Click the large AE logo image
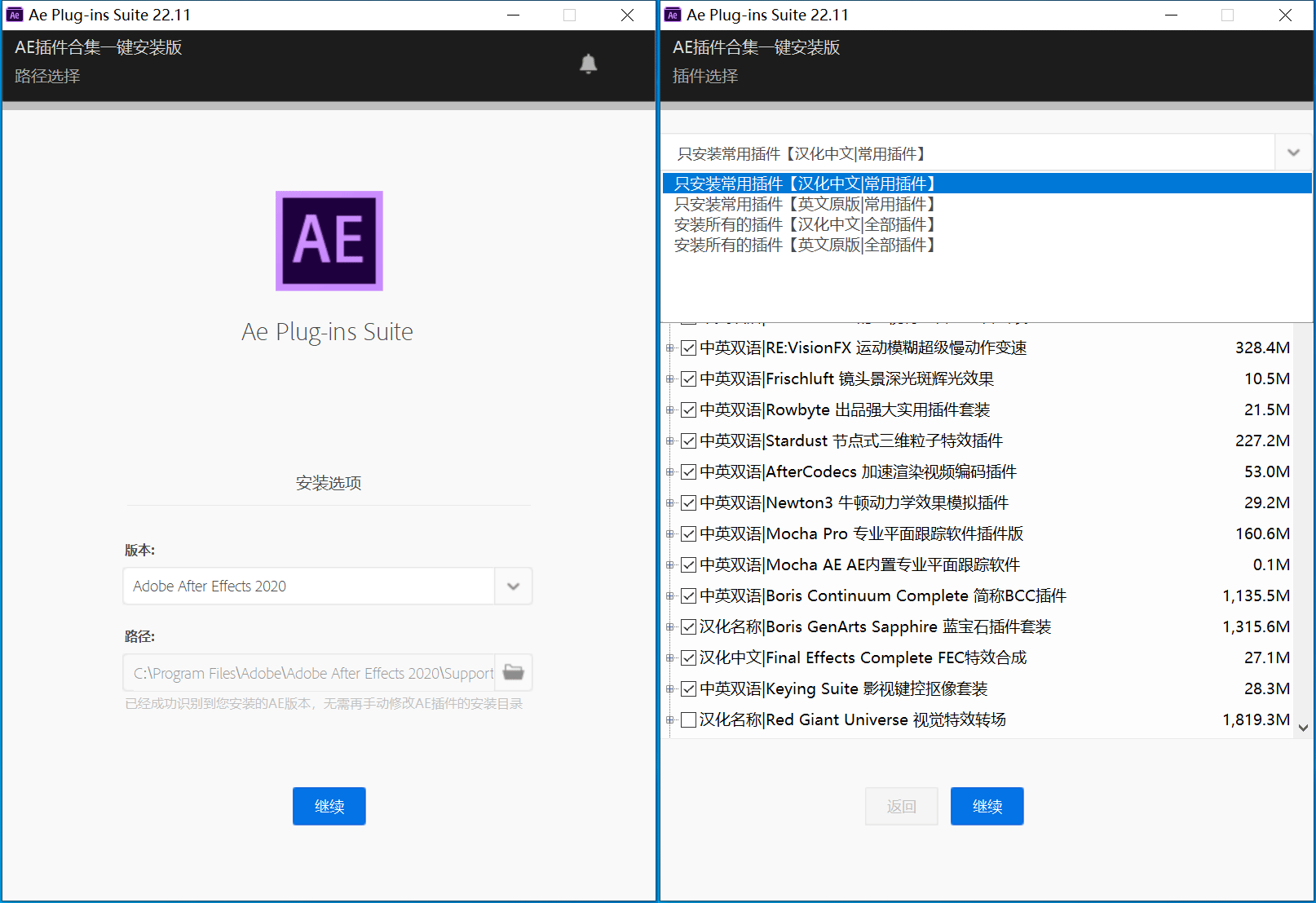 pyautogui.click(x=329, y=241)
